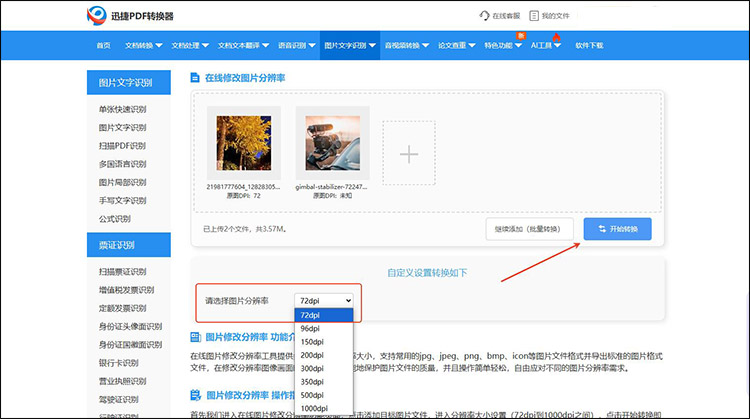Expand the AI工具 menu
This screenshot has height=419, width=750.
[x=546, y=45]
